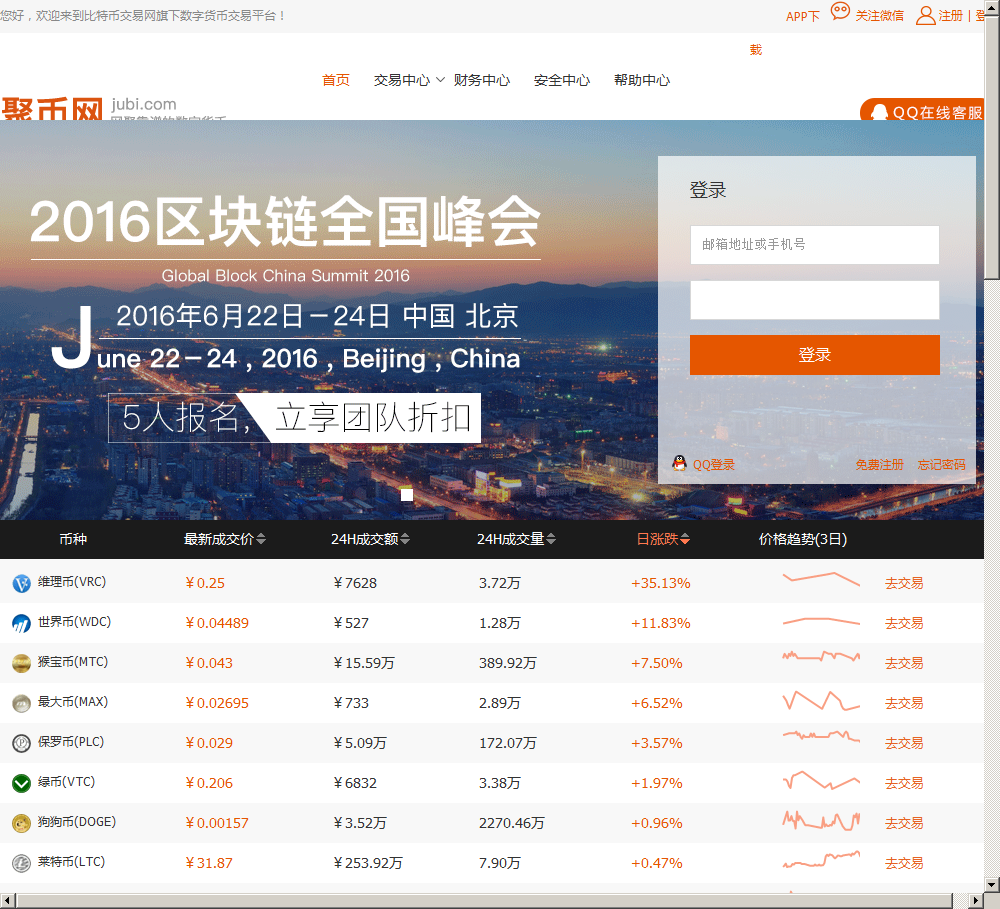Click the banner carousel indicator dot
Viewport: 1000px width, 909px height.
tap(407, 494)
